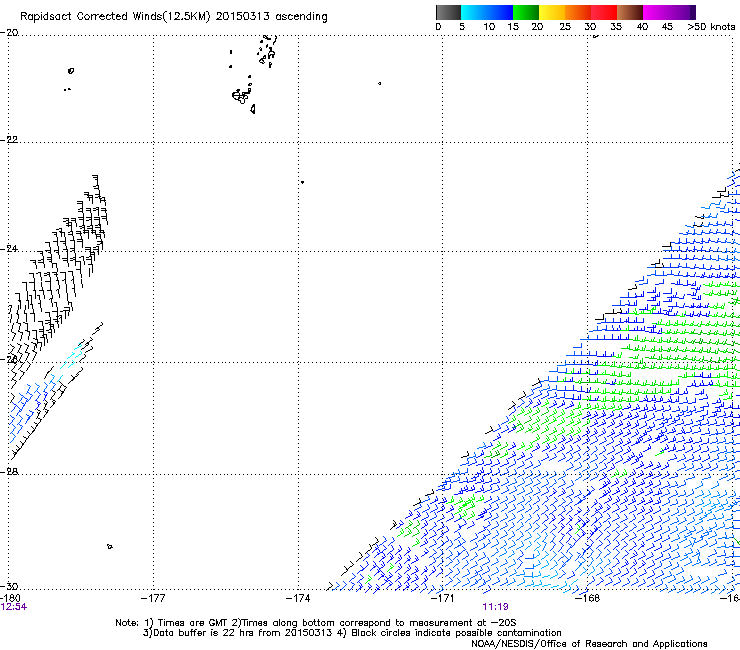740x650 pixels.
Task: Select the yellow 20-25 knots legend swatch
Action: coord(552,12)
